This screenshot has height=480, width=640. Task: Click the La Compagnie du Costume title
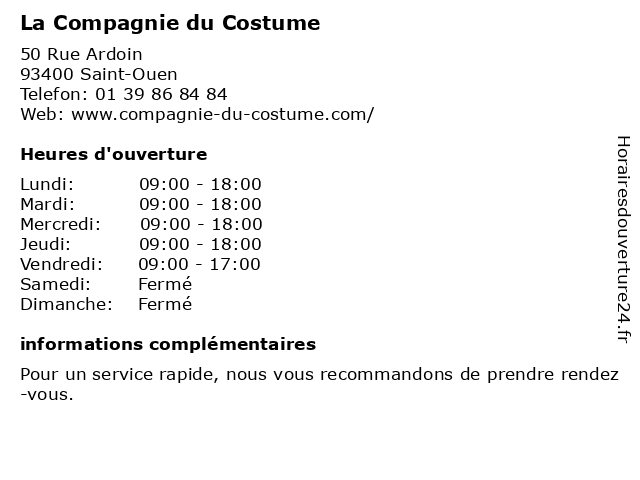(x=170, y=23)
